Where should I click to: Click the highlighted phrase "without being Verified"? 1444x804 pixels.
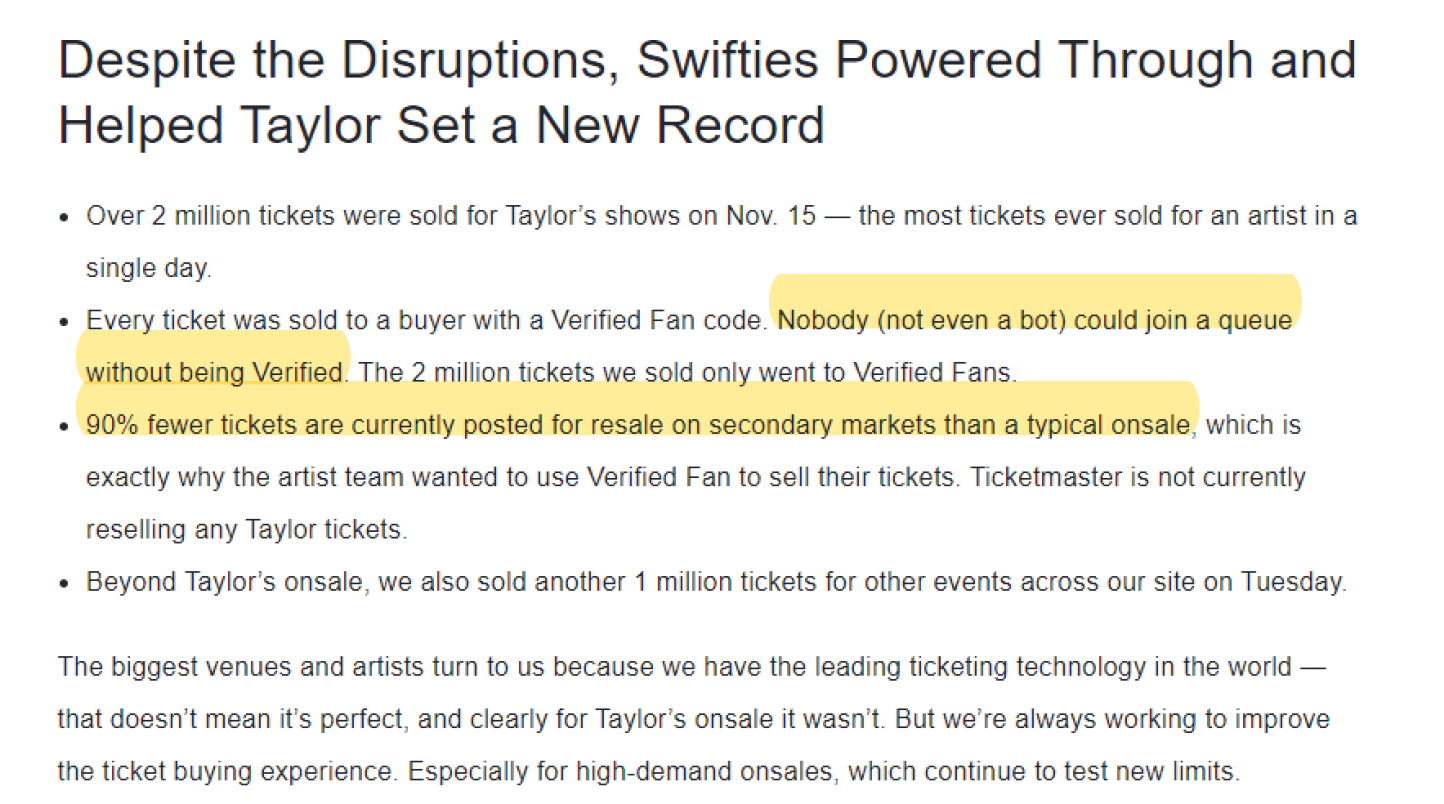coord(215,372)
